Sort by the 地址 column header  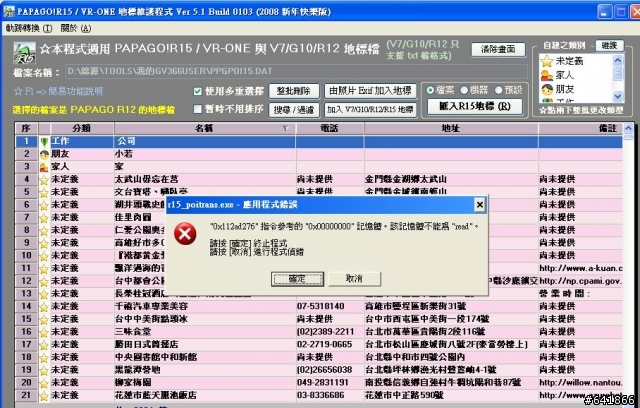pos(451,128)
